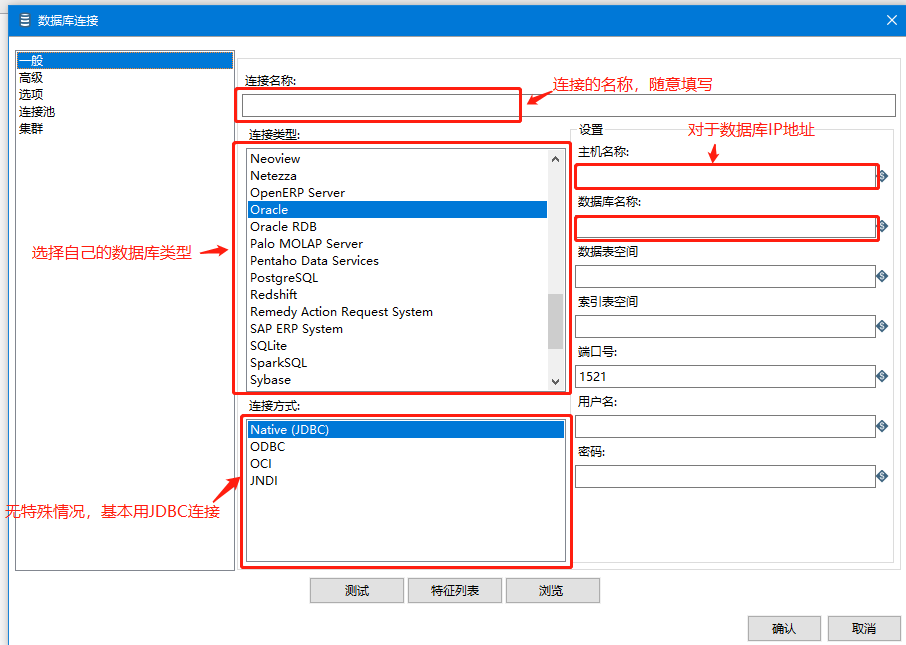
Task: Select PostgreSQL connection type
Action: point(398,277)
